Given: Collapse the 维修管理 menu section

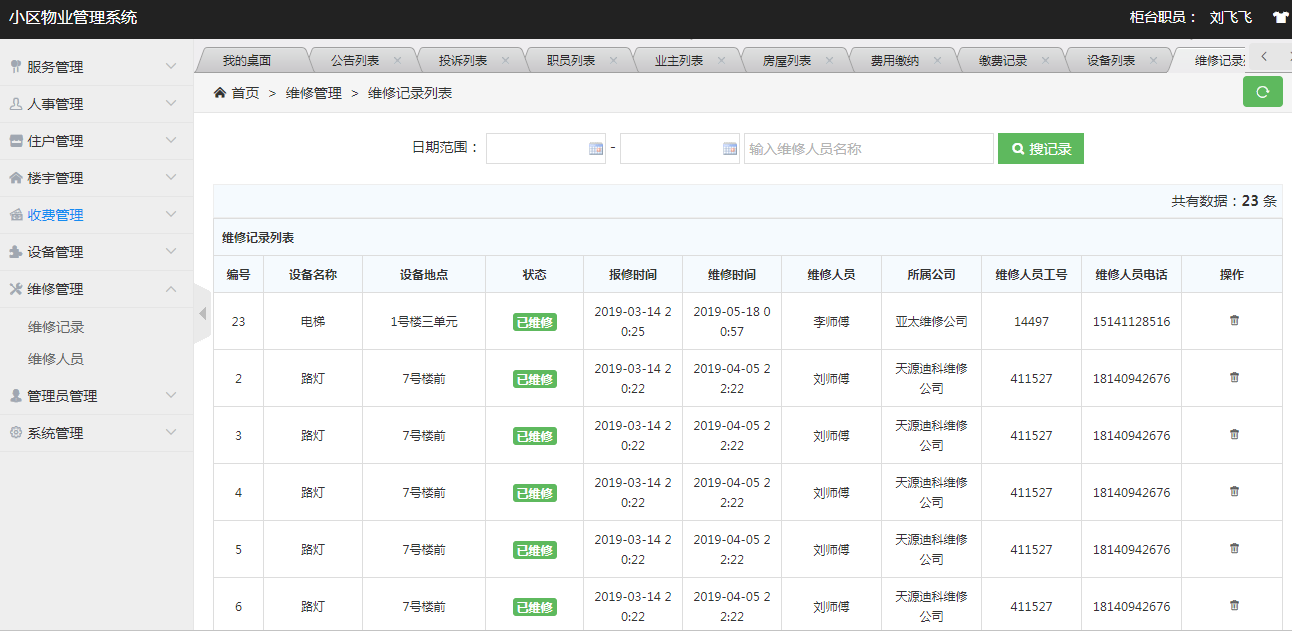Looking at the screenshot, I should (x=96, y=289).
